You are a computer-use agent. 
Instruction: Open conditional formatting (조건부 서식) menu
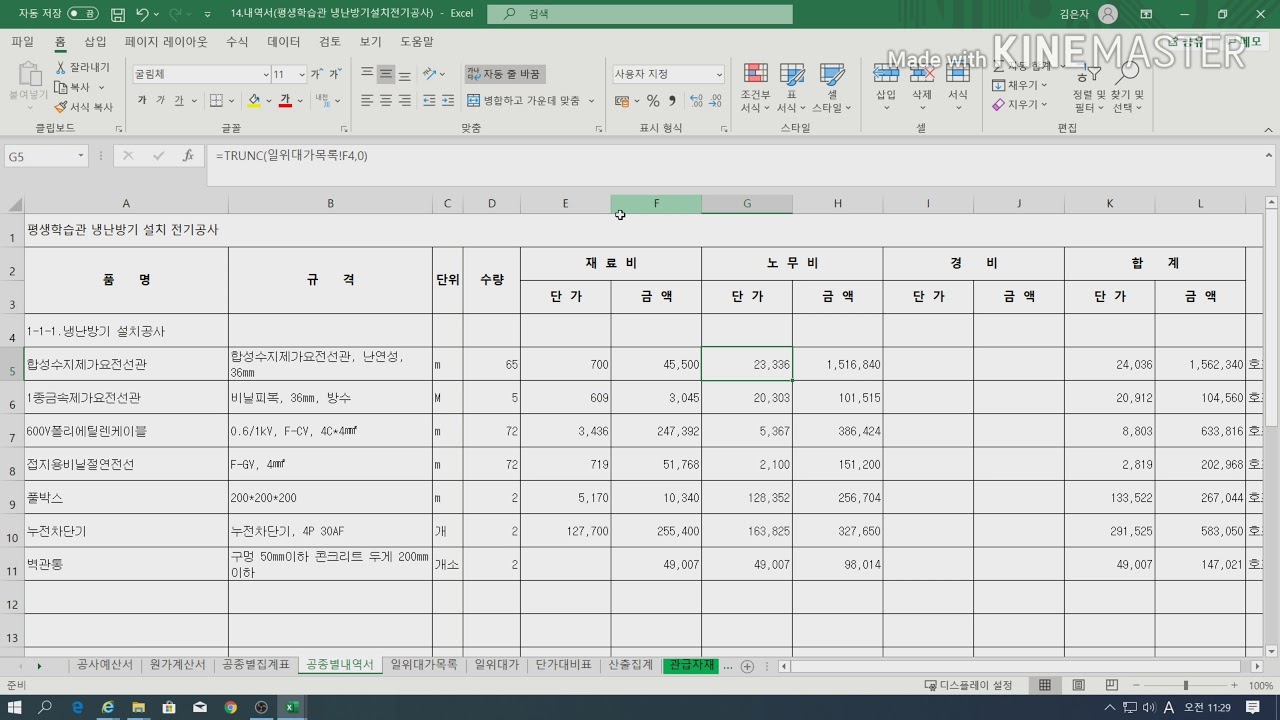pos(755,88)
